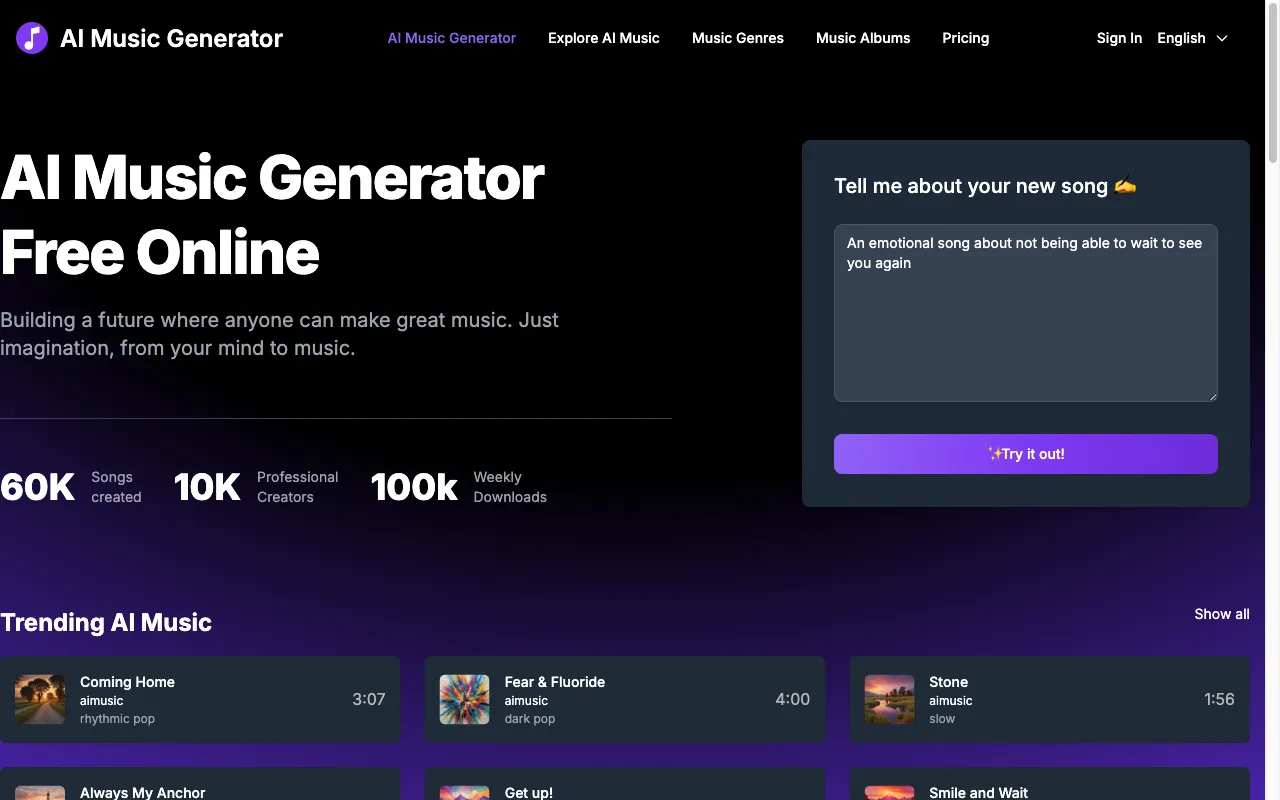Click the 60K Songs created stat

71,487
